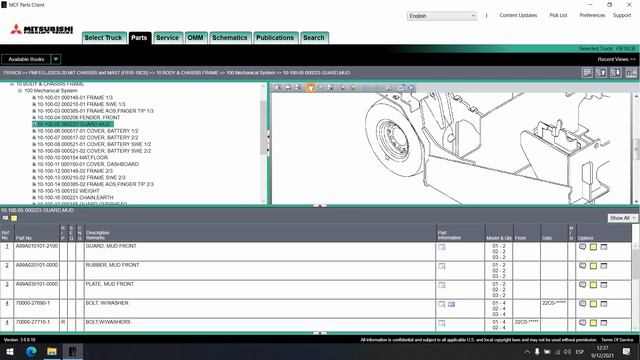The height and width of the screenshot is (360, 640).
Task: Switch to the Select Truck tab
Action: click(x=103, y=38)
